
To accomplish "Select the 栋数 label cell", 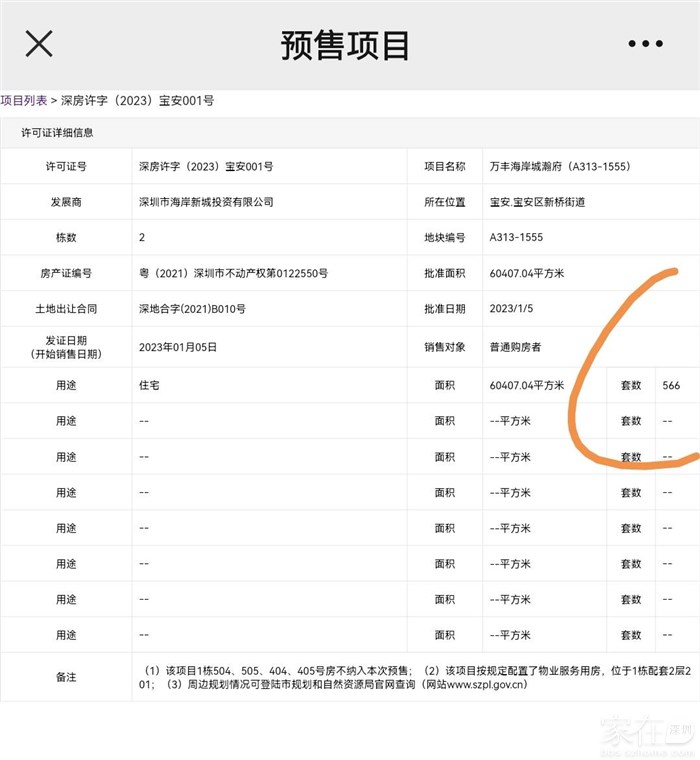I will coord(66,237).
